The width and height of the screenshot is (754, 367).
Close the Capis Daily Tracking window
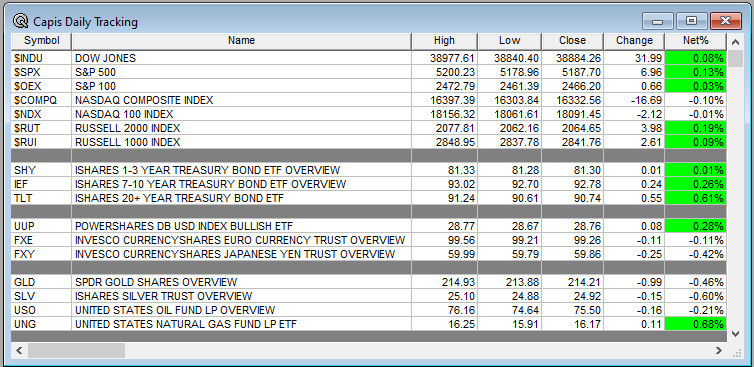[x=726, y=21]
